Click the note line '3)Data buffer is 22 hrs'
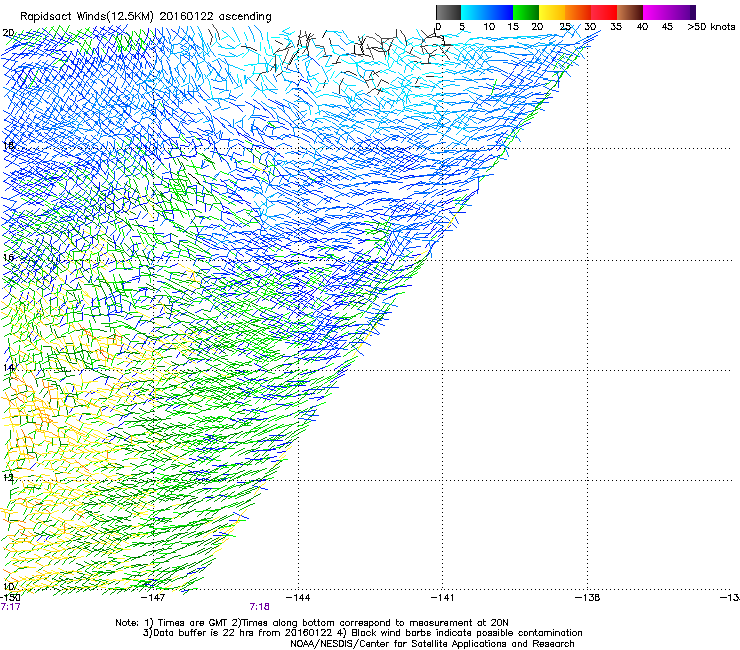The width and height of the screenshot is (740, 650). [362, 633]
